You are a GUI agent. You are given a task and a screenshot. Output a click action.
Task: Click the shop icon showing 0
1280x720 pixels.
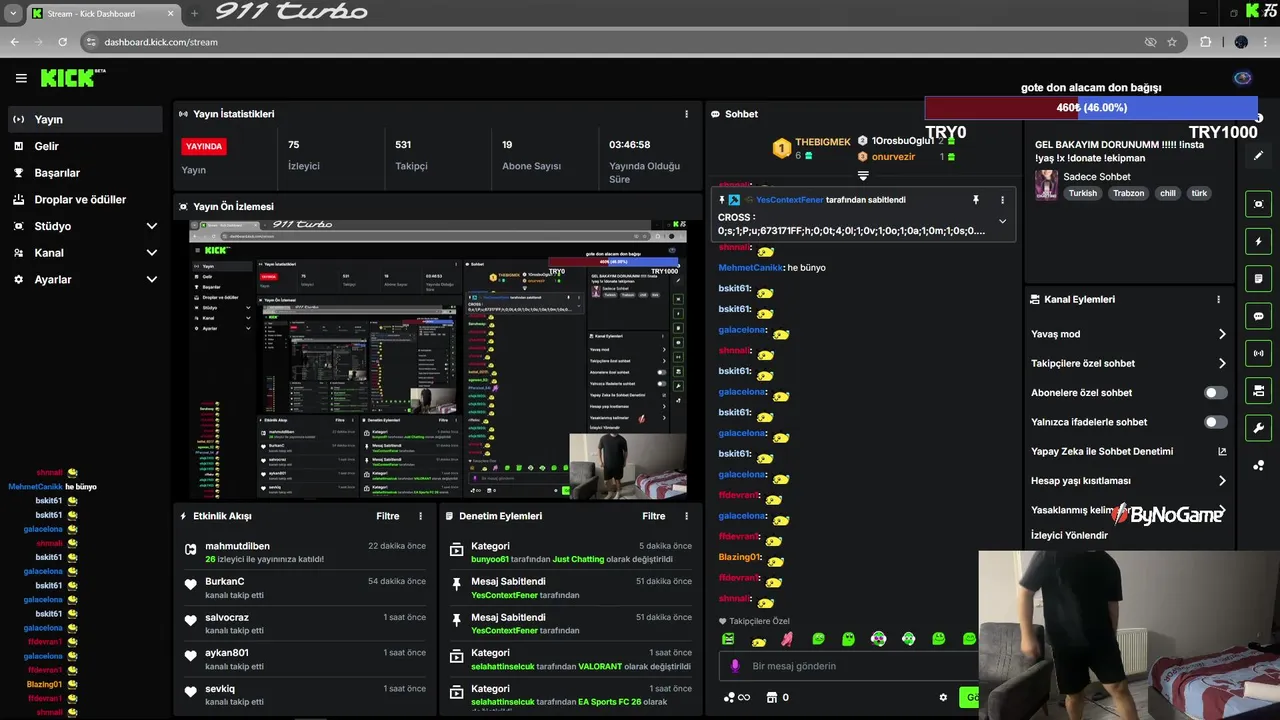click(777, 697)
